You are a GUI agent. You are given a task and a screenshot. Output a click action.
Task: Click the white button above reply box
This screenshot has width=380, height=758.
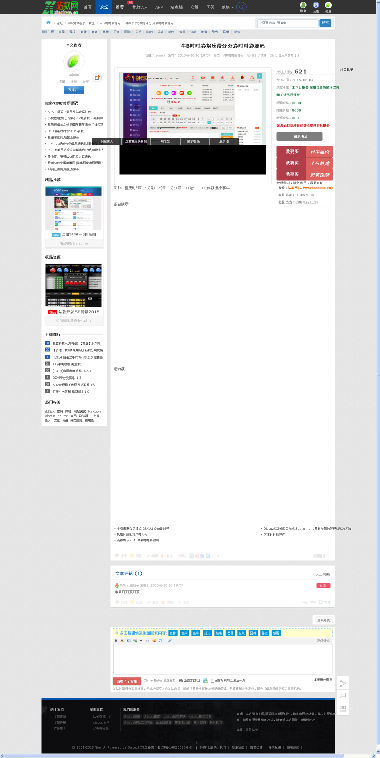click(x=323, y=620)
